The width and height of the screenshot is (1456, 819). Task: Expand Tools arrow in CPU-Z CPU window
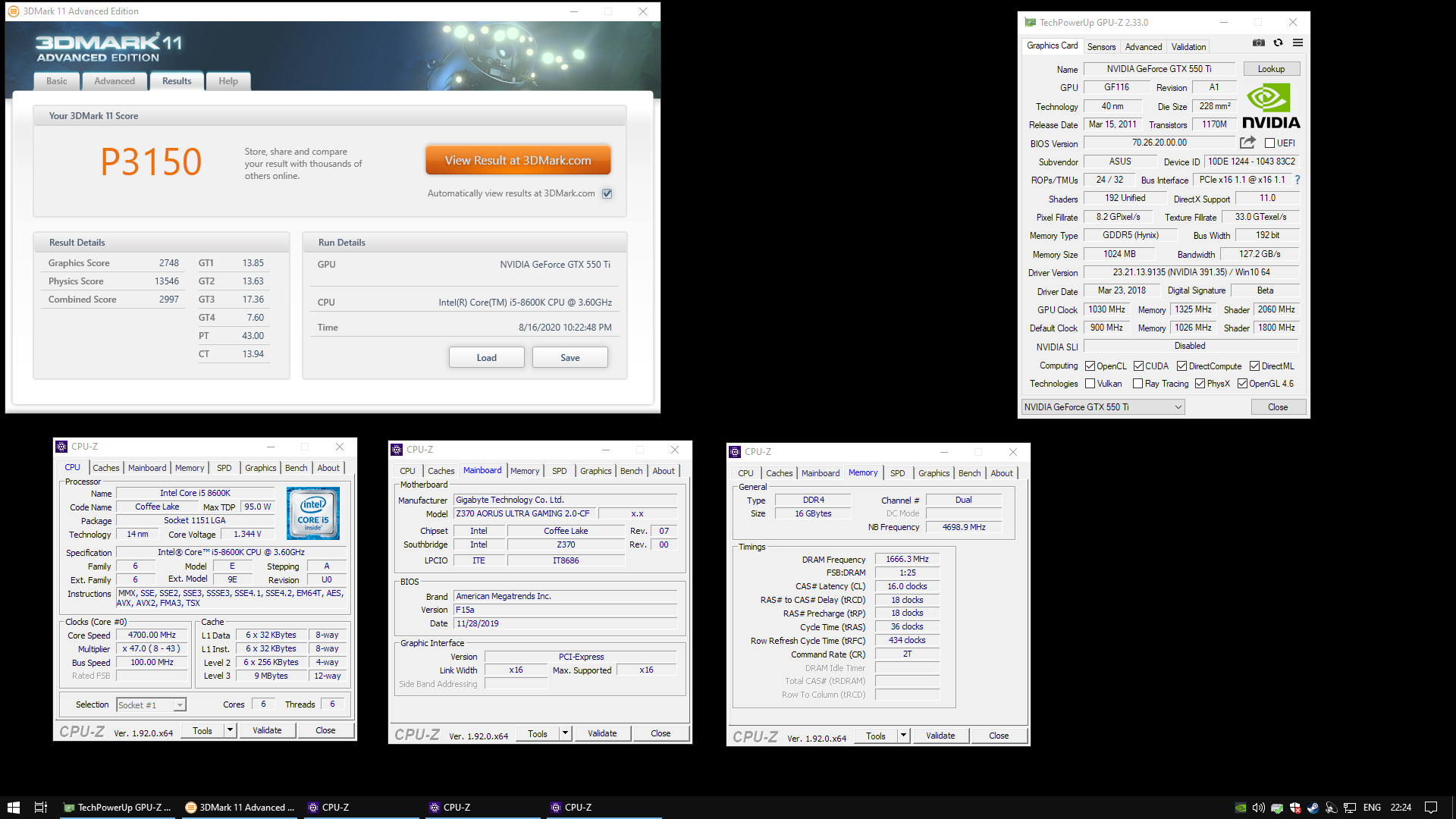[230, 730]
